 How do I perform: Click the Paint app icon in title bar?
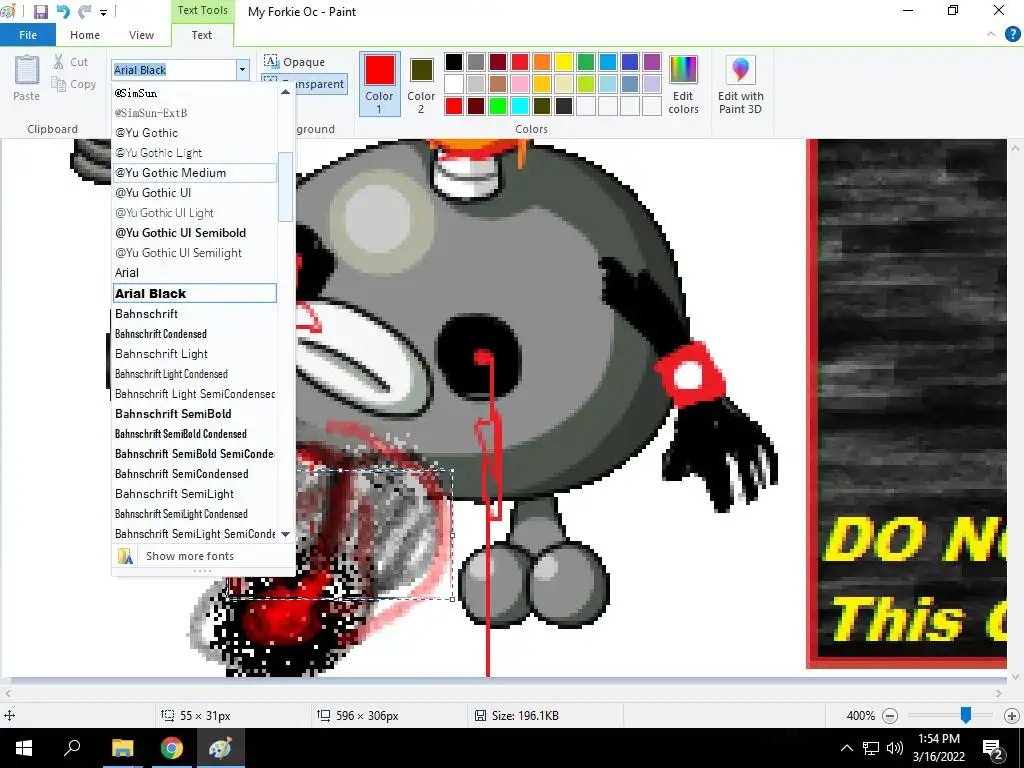(x=8, y=12)
